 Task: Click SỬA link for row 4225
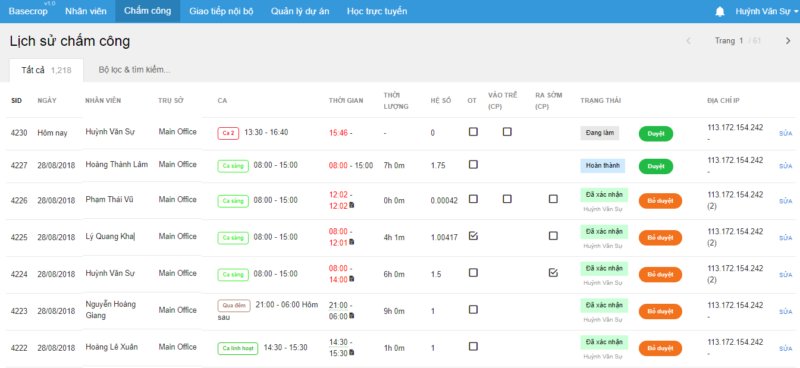(786, 238)
